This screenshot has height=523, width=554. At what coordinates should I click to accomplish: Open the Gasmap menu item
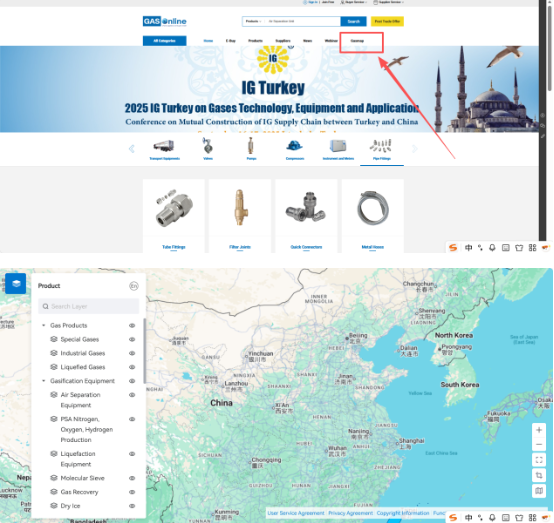point(357,41)
